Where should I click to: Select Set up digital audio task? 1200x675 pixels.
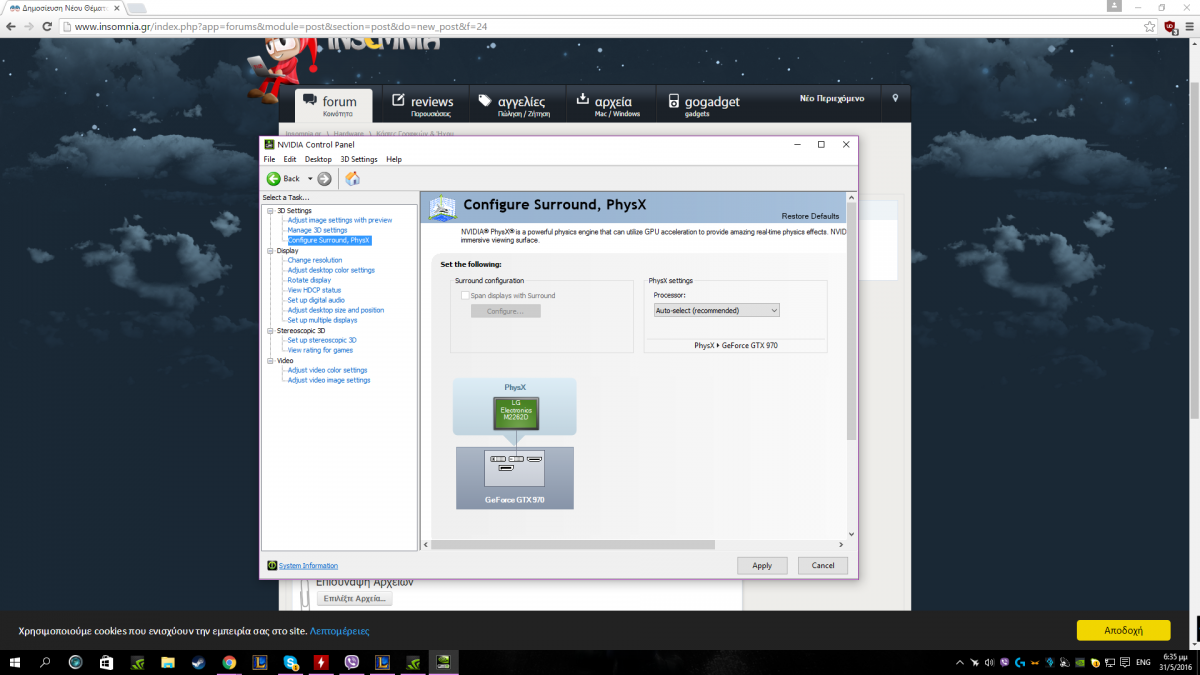(x=316, y=300)
